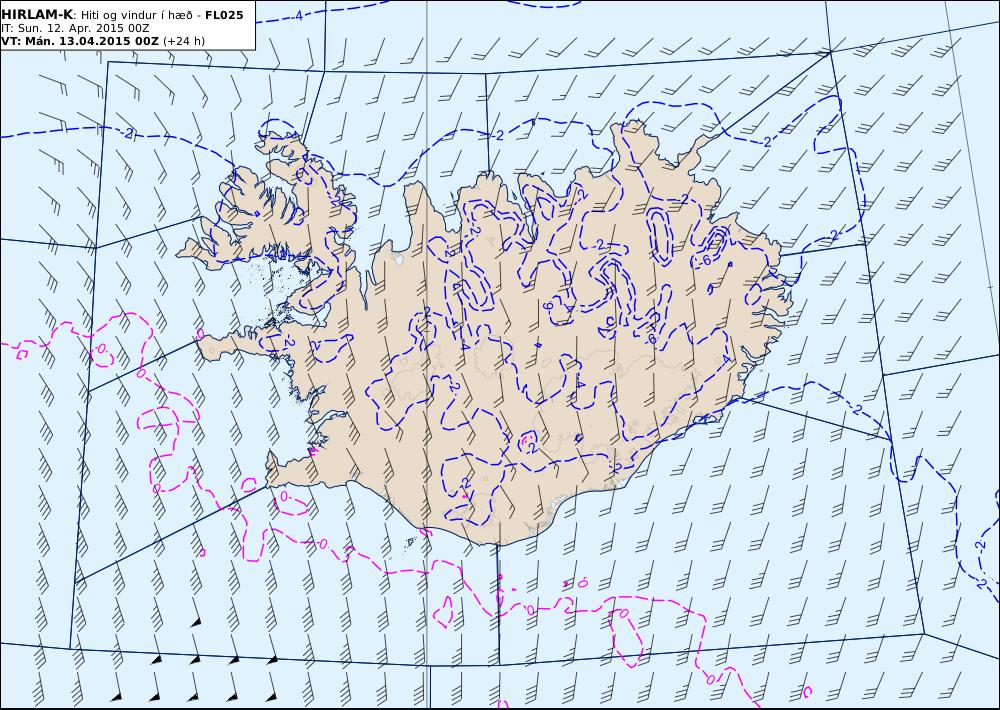1000x710 pixels.
Task: Click the HIRLAM-K model name in header
Action: pos(37,15)
